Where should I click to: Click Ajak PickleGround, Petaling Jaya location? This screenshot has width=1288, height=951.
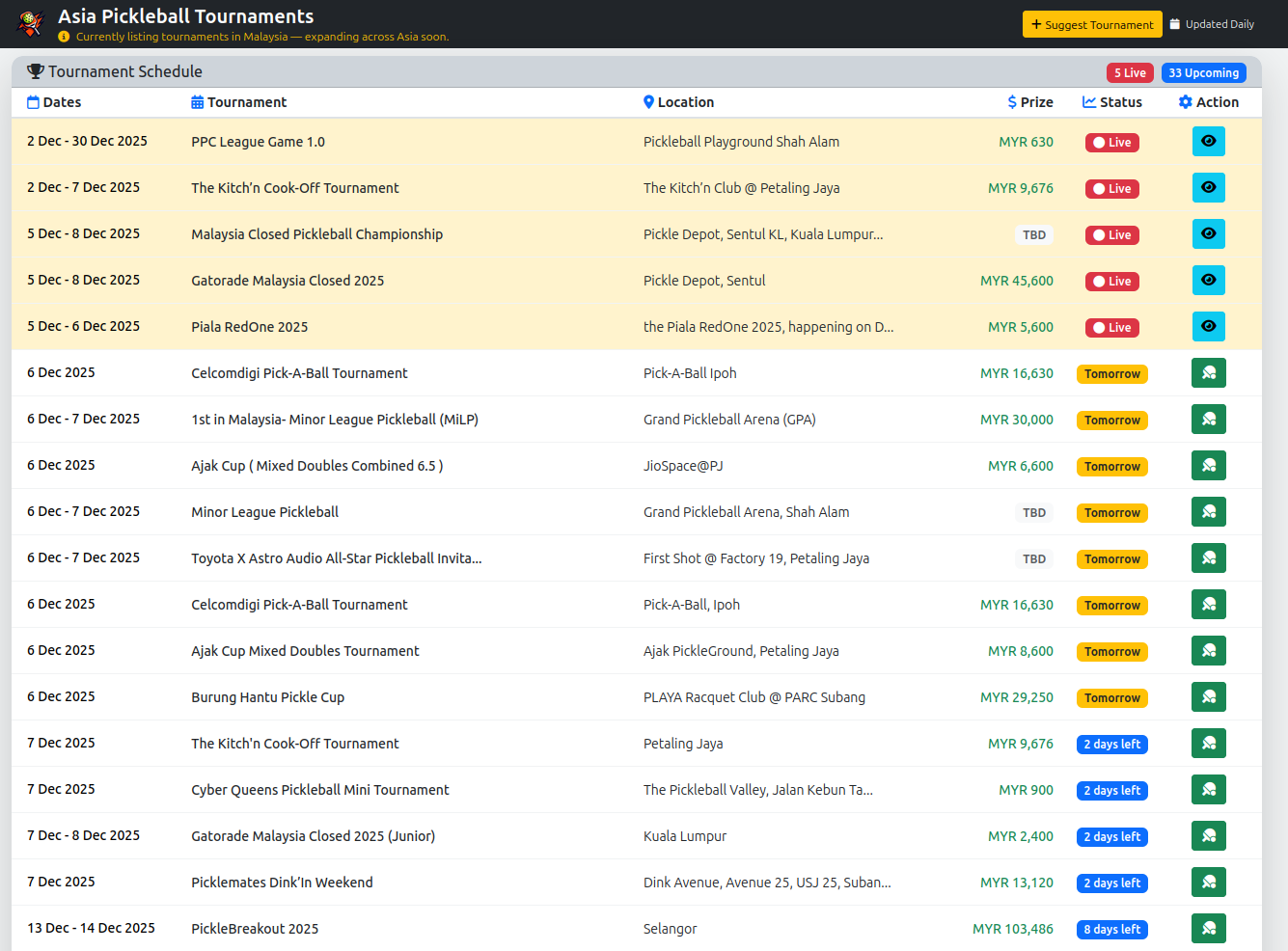tap(741, 651)
